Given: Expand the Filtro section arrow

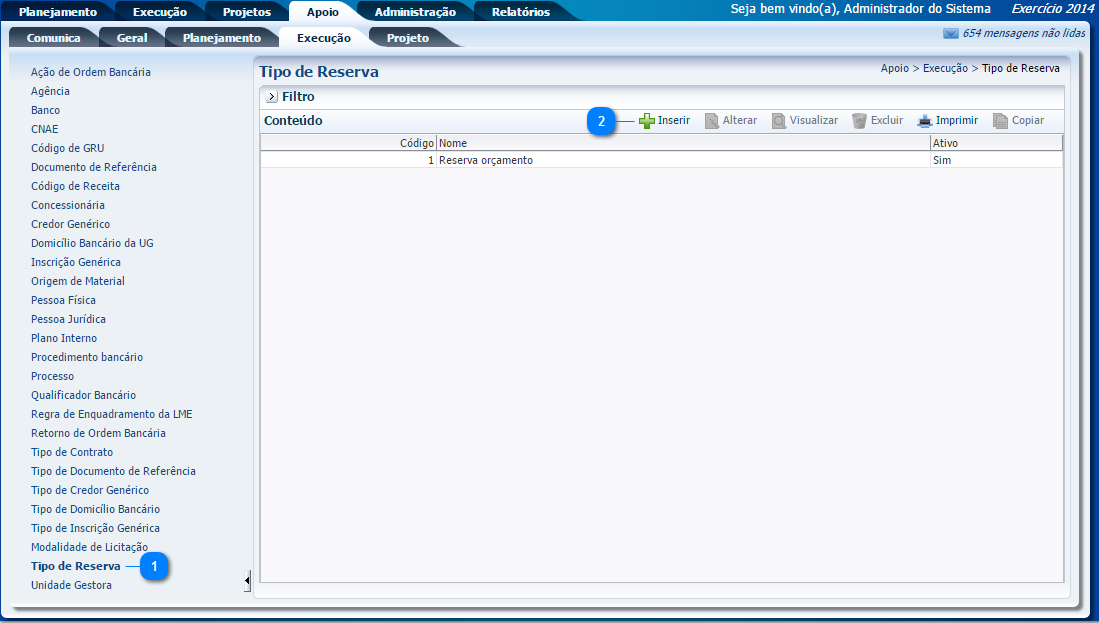Looking at the screenshot, I should [x=271, y=97].
